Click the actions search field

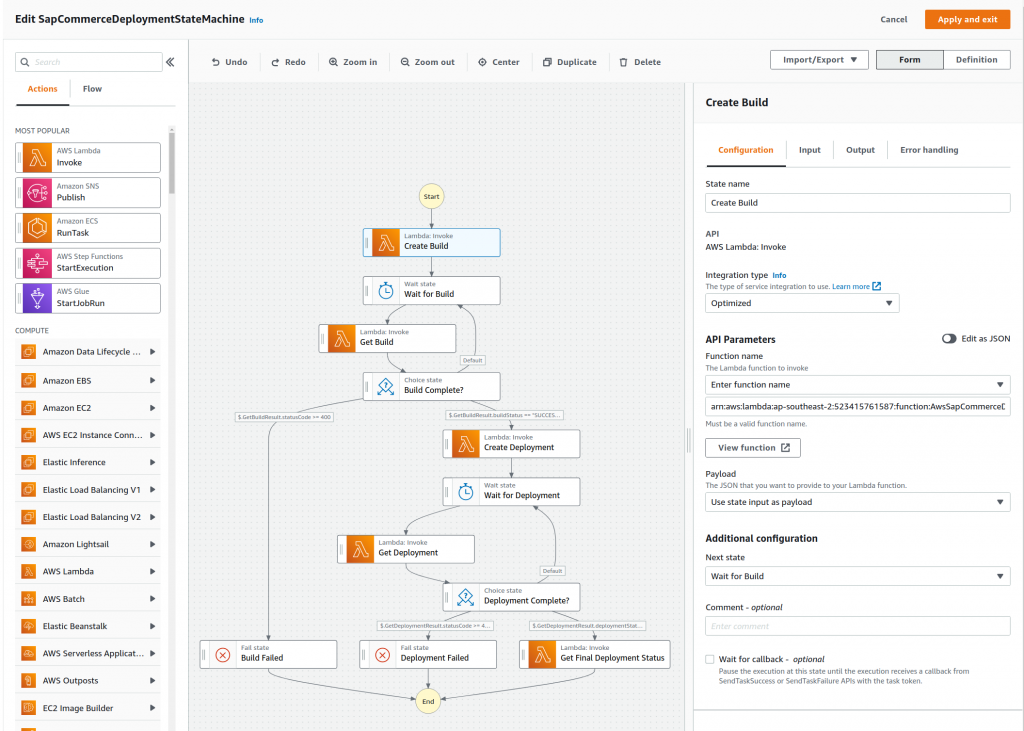pos(88,61)
